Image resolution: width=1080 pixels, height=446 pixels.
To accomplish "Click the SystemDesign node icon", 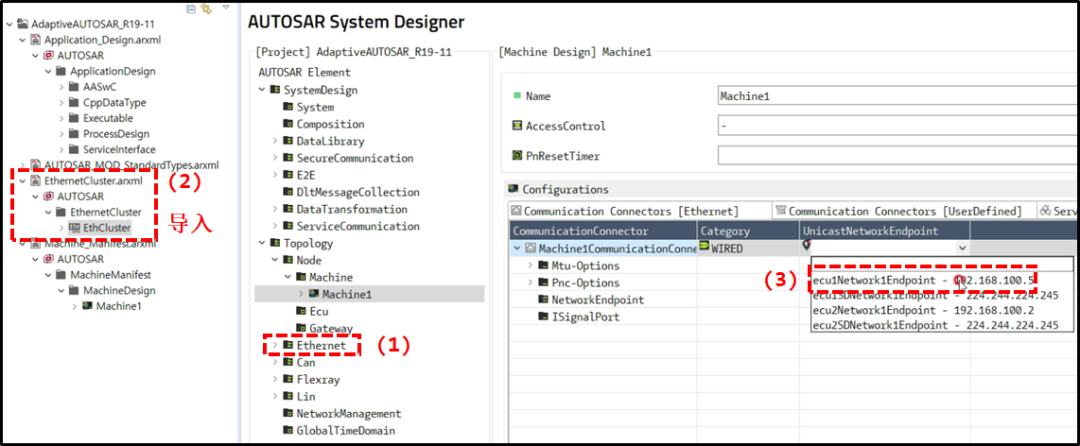I will [x=275, y=90].
